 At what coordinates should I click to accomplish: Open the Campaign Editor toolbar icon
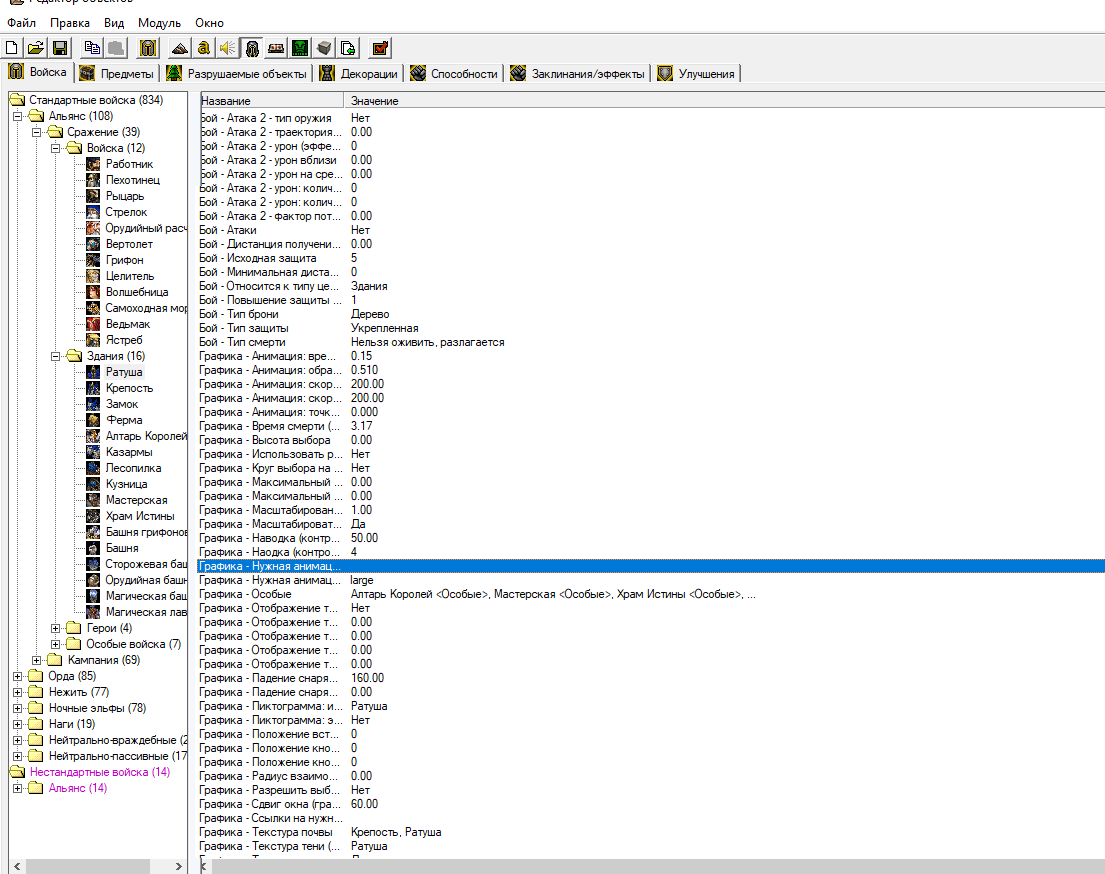coord(276,48)
